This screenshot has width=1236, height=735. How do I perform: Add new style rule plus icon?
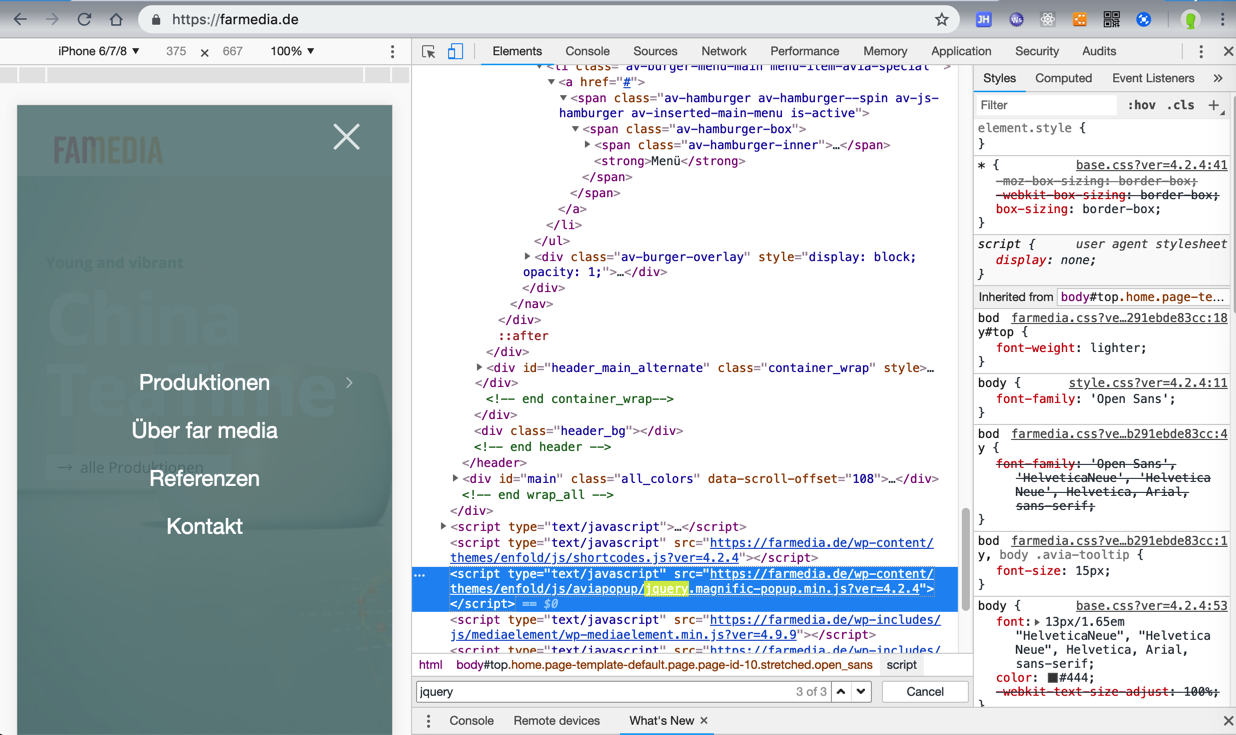pyautogui.click(x=1214, y=105)
